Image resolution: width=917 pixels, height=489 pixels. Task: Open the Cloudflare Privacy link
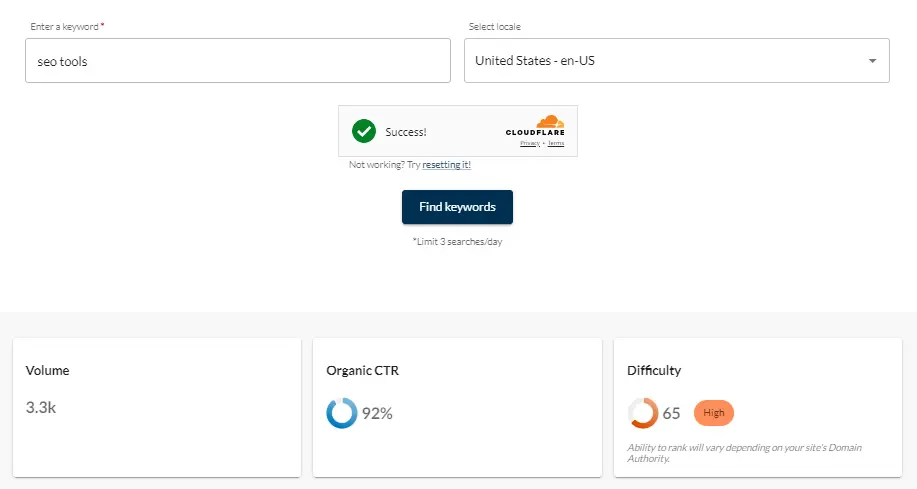pos(529,144)
